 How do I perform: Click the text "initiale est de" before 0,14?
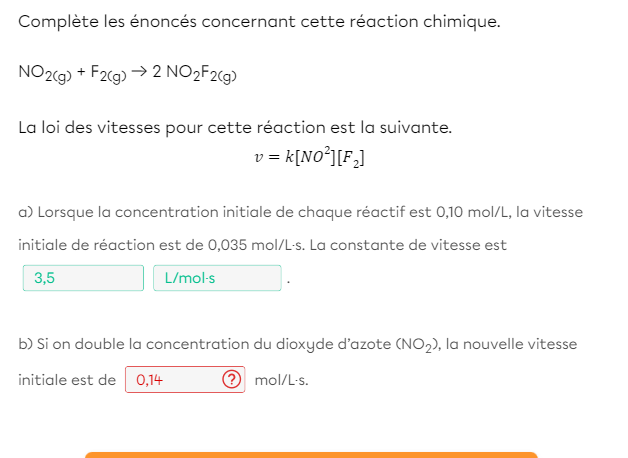67,381
